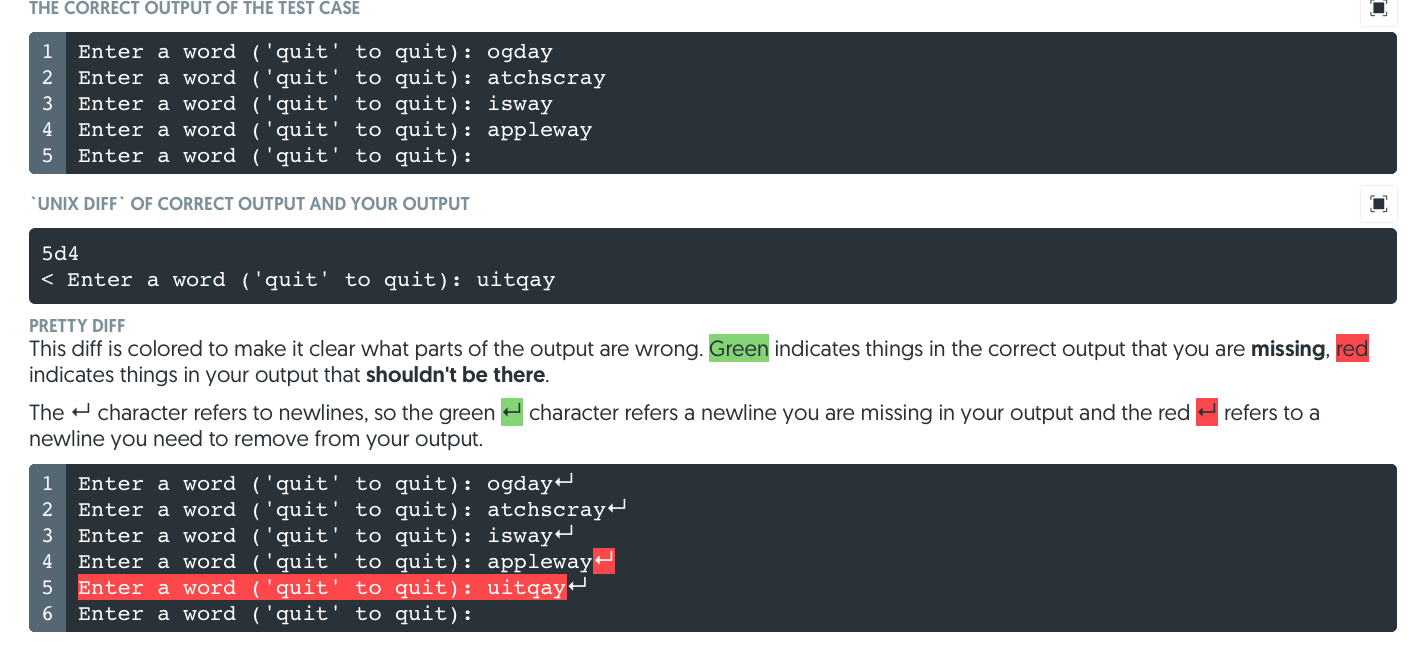Image resolution: width=1416 pixels, height=652 pixels.
Task: Click line number 5 in pretty diff
Action: 46,587
